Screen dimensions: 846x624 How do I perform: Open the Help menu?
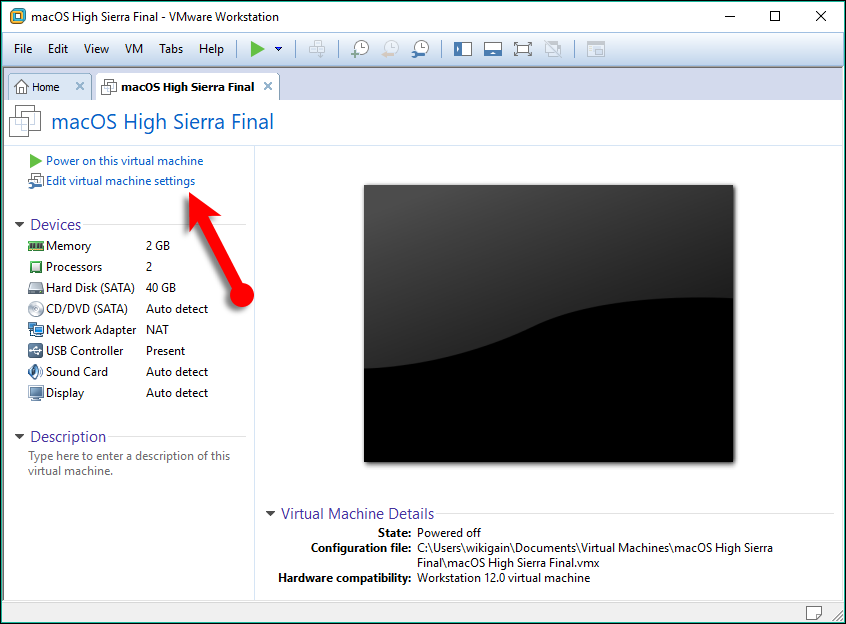point(212,49)
